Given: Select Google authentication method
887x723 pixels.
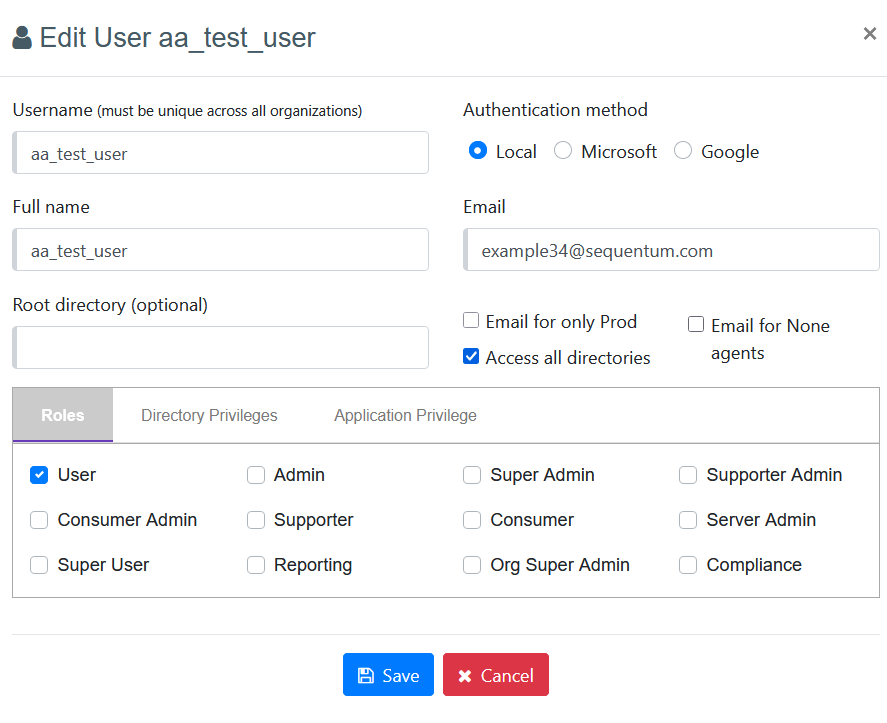Looking at the screenshot, I should 683,151.
